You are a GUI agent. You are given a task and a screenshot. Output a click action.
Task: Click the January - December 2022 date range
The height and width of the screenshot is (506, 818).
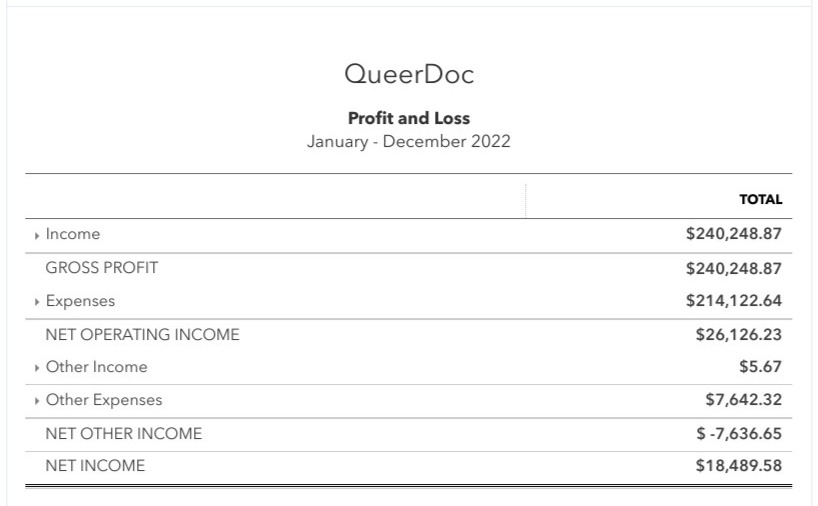408,141
